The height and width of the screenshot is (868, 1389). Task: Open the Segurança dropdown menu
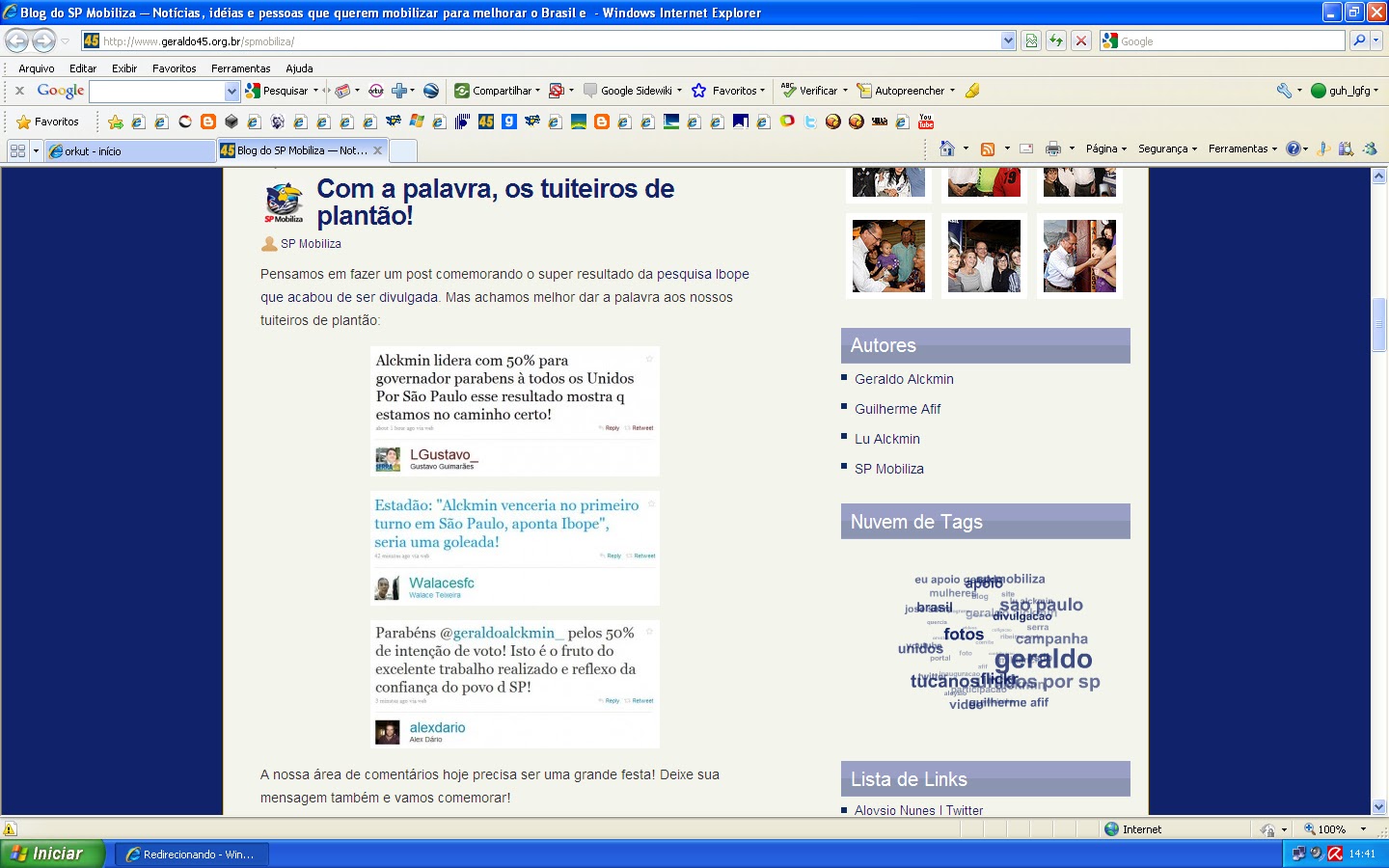pyautogui.click(x=1167, y=149)
